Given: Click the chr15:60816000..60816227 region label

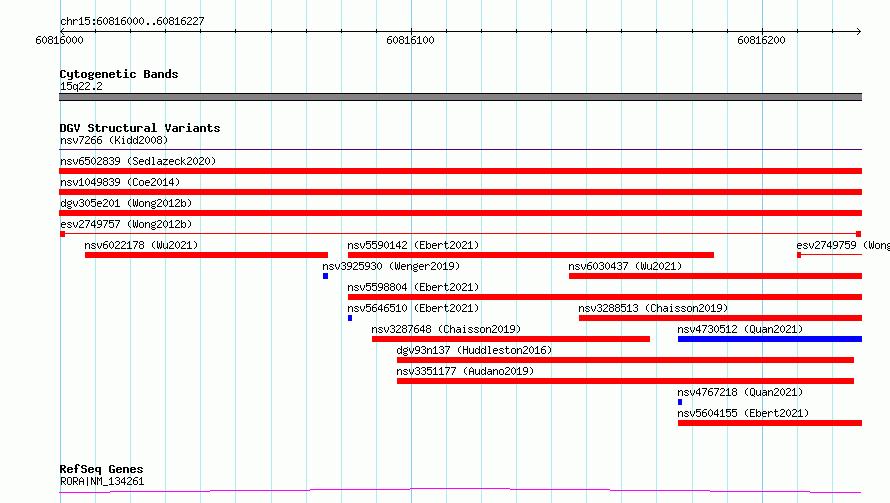Looking at the screenshot, I should tap(132, 21).
